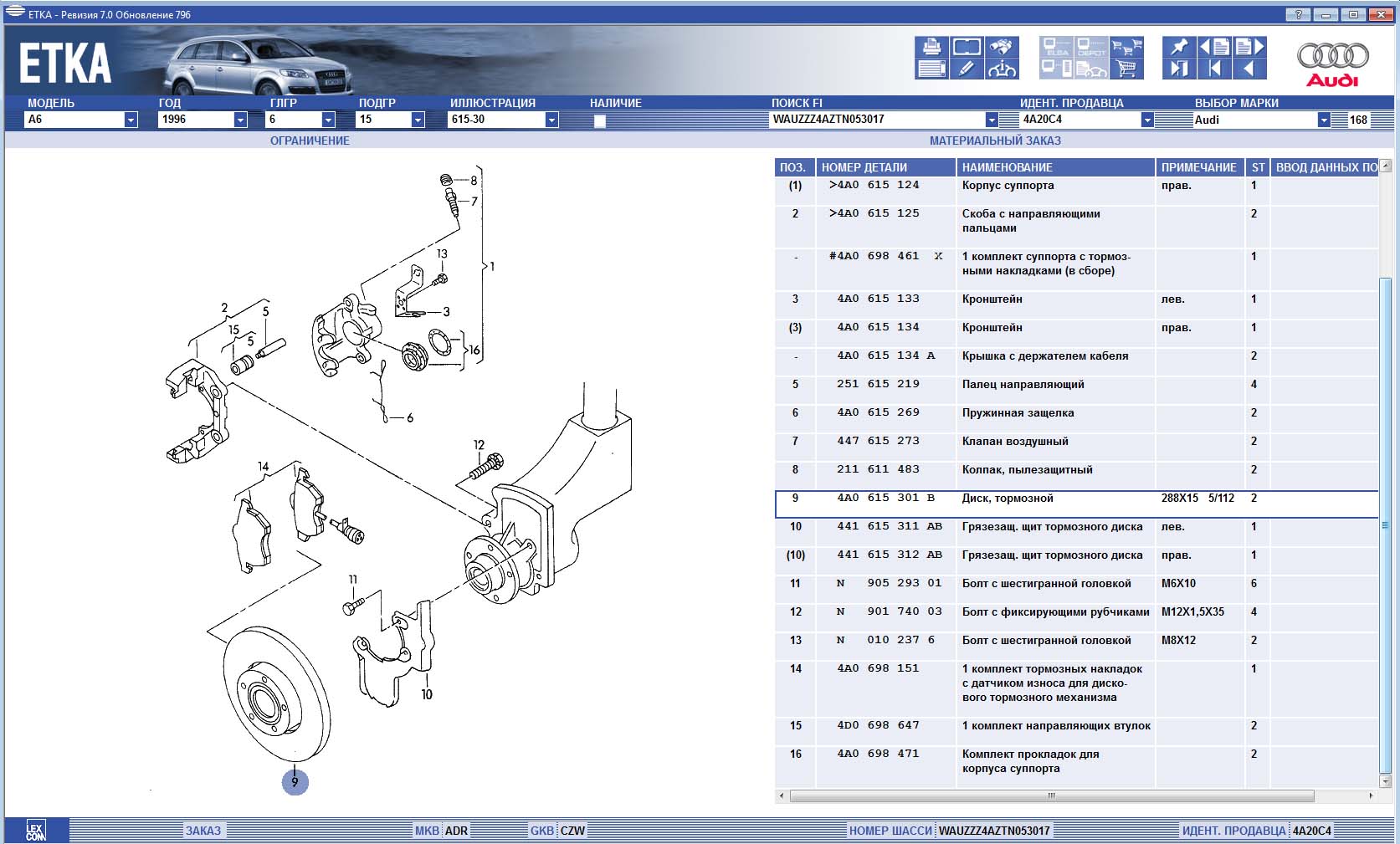Select row 'Болт с фиксирующими рубчиками'

click(1076, 617)
